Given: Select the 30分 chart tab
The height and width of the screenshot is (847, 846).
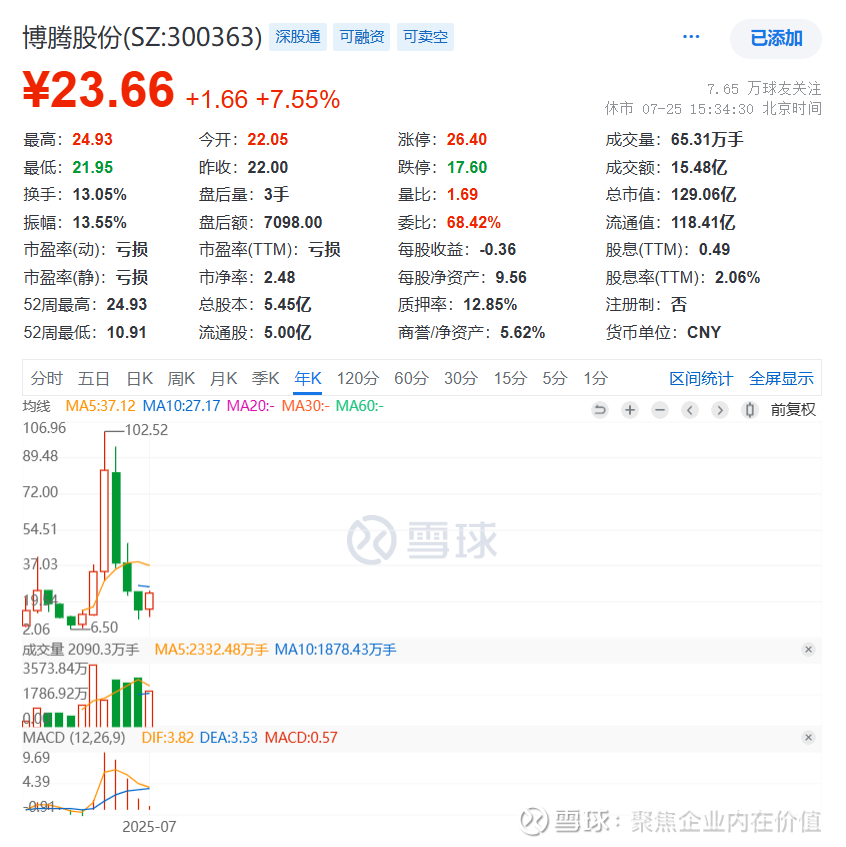Looking at the screenshot, I should [x=461, y=378].
